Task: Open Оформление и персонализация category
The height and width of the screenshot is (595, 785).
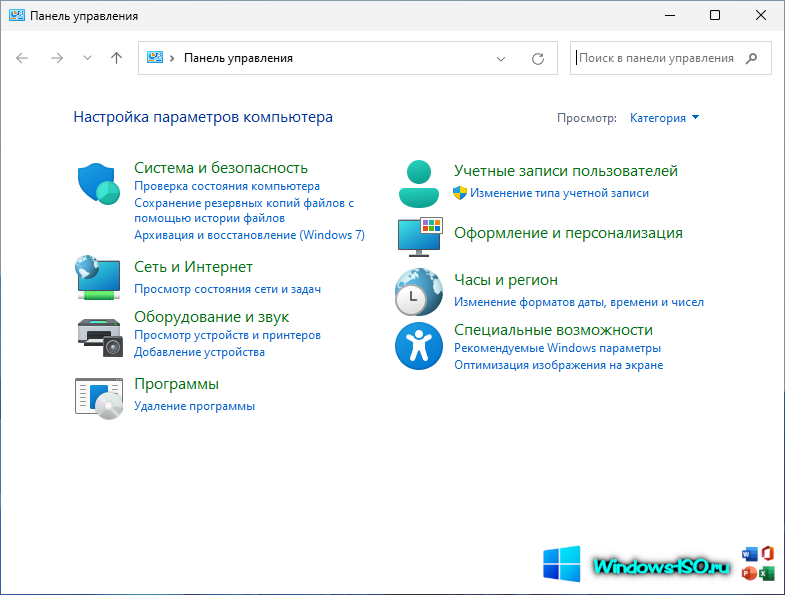Action: (x=568, y=233)
